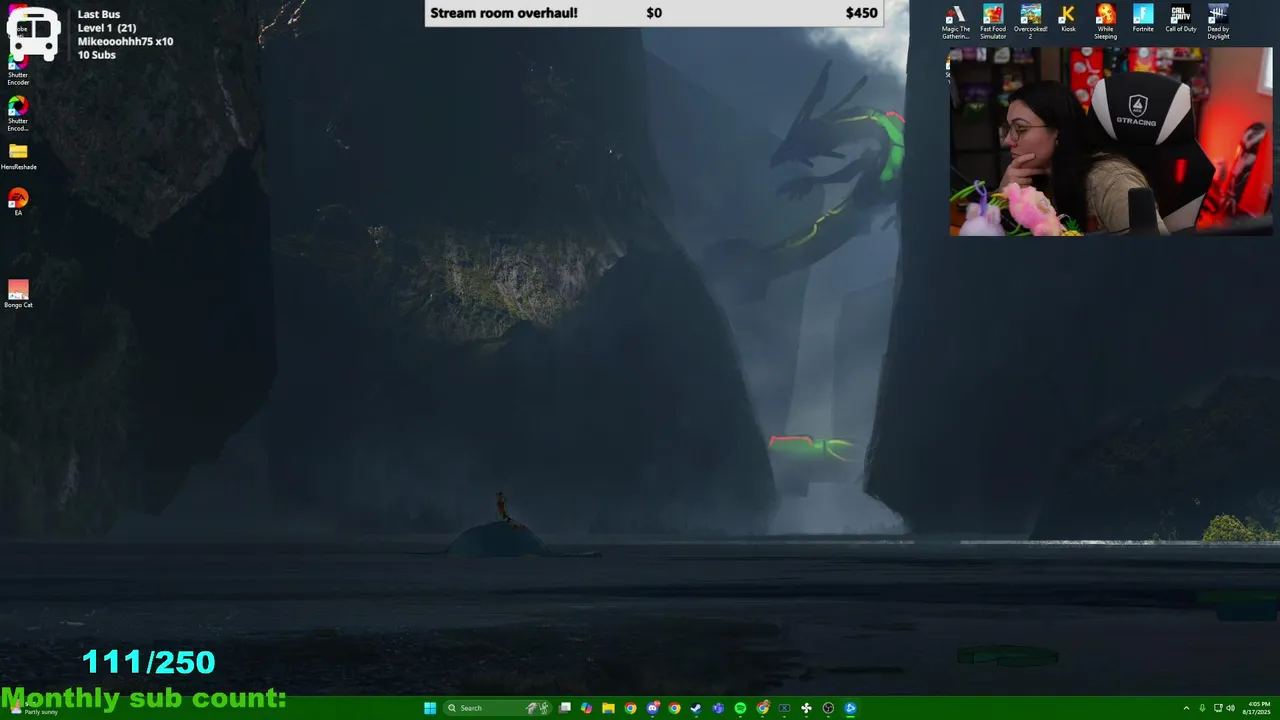Open Spotify from the taskbar
The image size is (1280, 720).
click(740, 708)
